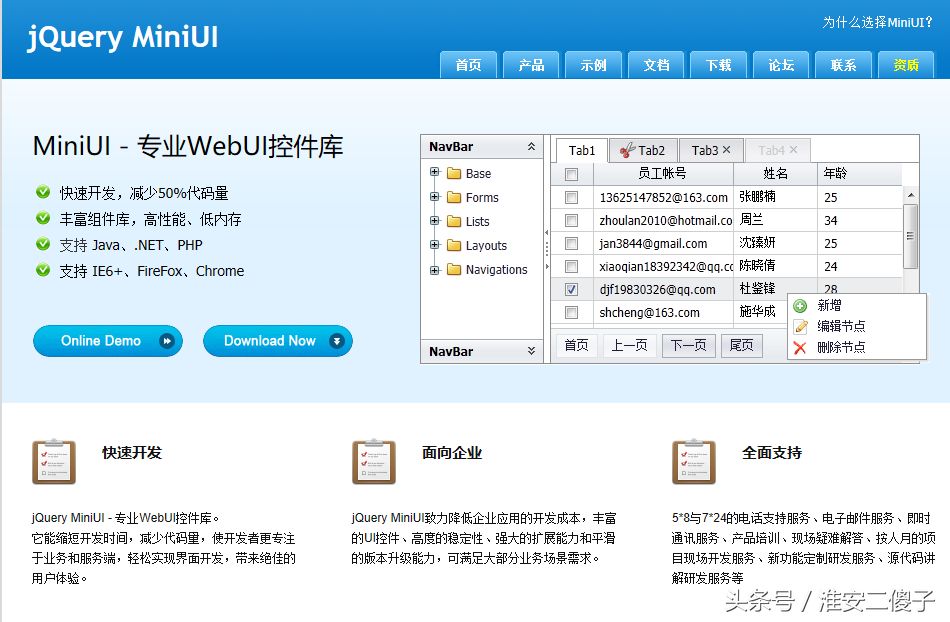The image size is (950, 622).
Task: Click the 上一页 pager button
Action: coord(629,346)
